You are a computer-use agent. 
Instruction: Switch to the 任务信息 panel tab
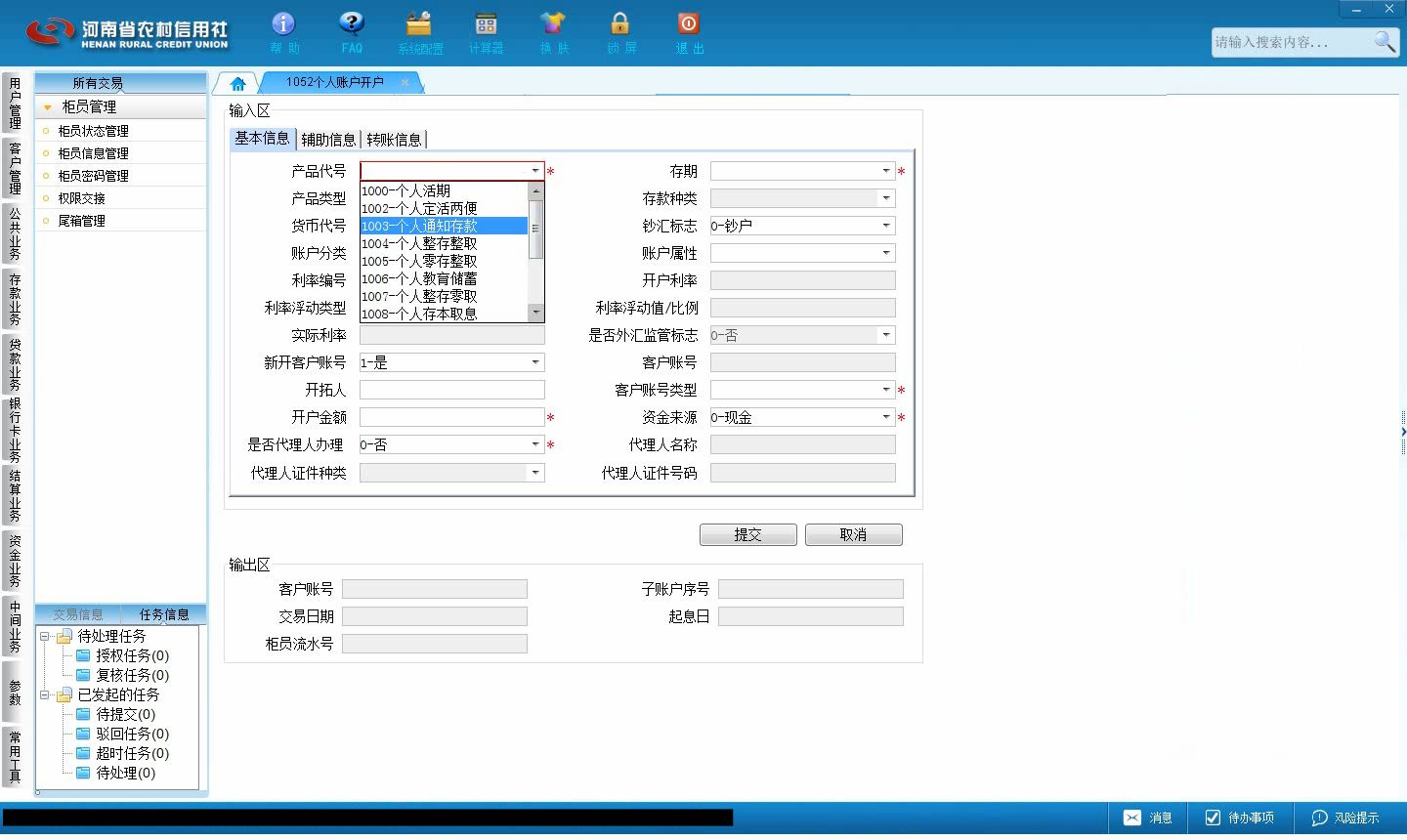(x=164, y=614)
